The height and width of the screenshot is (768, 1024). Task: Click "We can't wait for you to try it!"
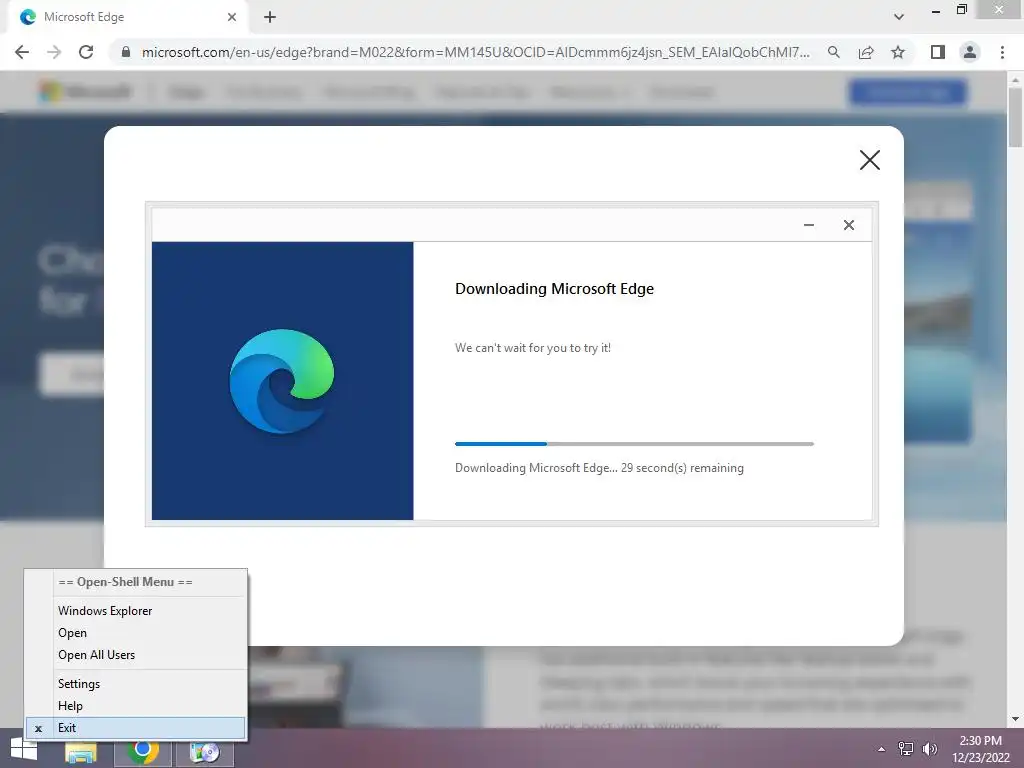[x=533, y=348]
